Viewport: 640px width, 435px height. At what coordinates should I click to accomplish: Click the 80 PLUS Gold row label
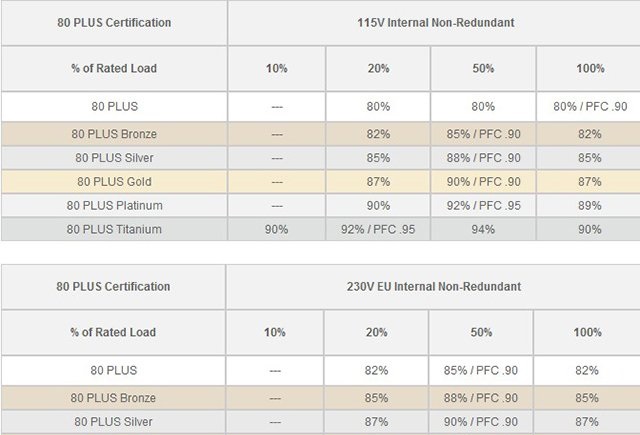pyautogui.click(x=114, y=181)
